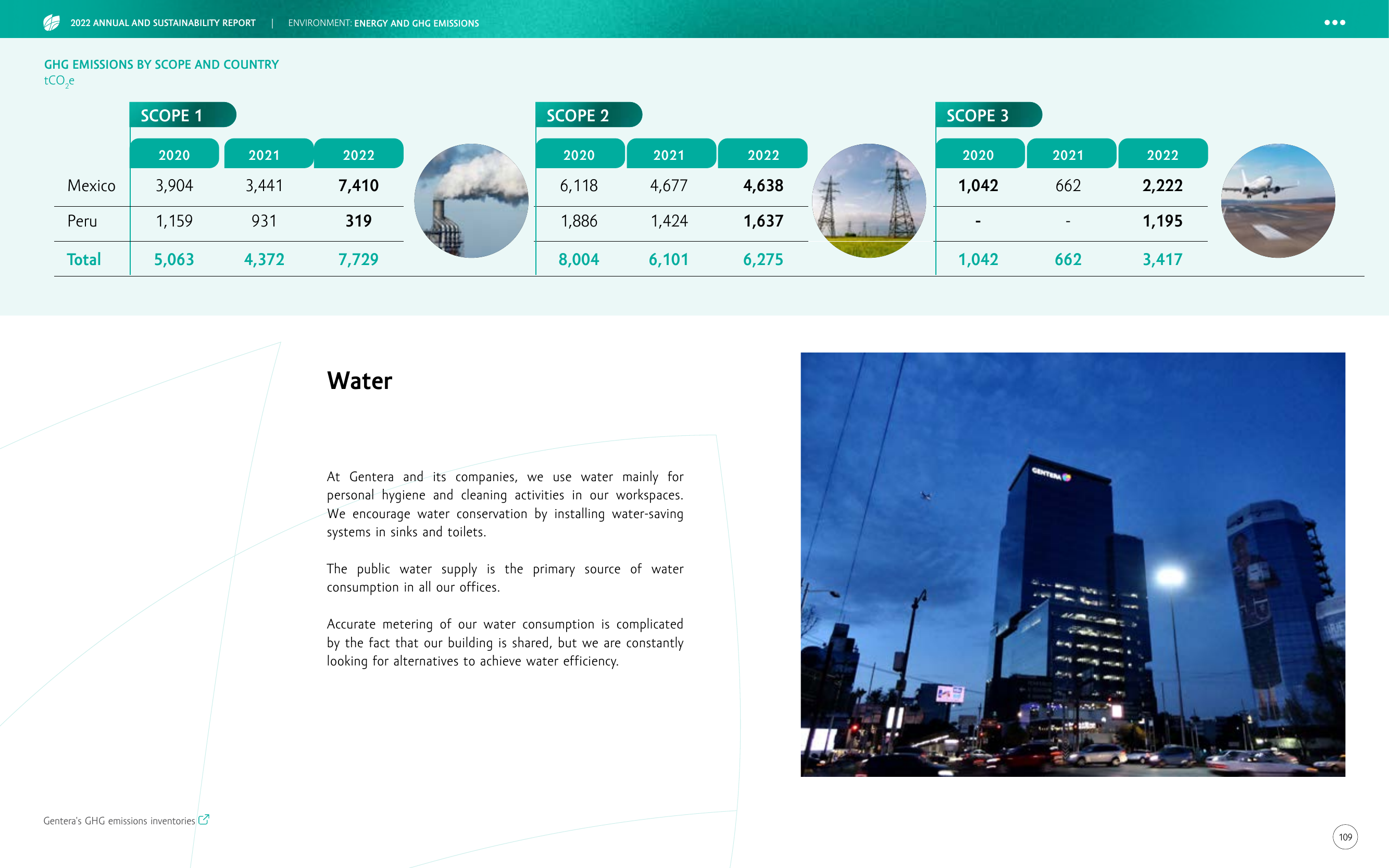Click Scope 3 Mexico 2022 value 2,222
Viewport: 1389px width, 868px height.
tap(1162, 185)
